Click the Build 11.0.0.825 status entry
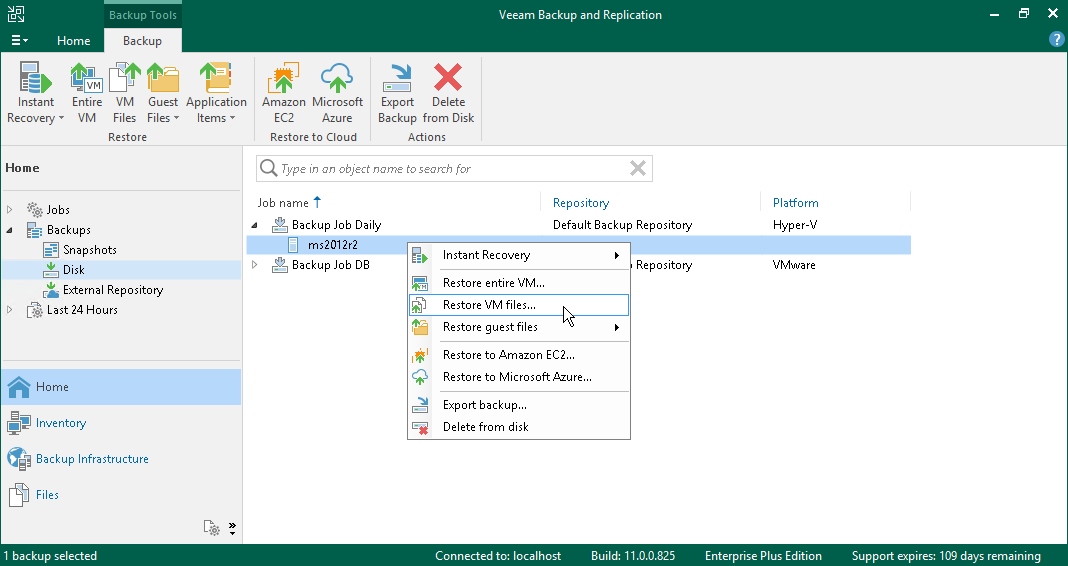This screenshot has width=1068, height=566. tap(633, 556)
